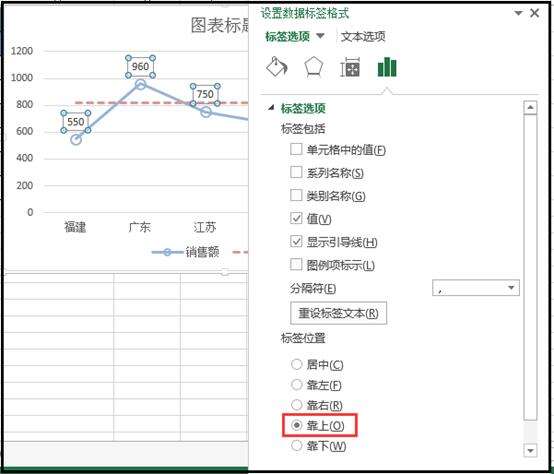Click data point marker for 福建
Viewport: 554px width, 474px height.
pos(76,140)
